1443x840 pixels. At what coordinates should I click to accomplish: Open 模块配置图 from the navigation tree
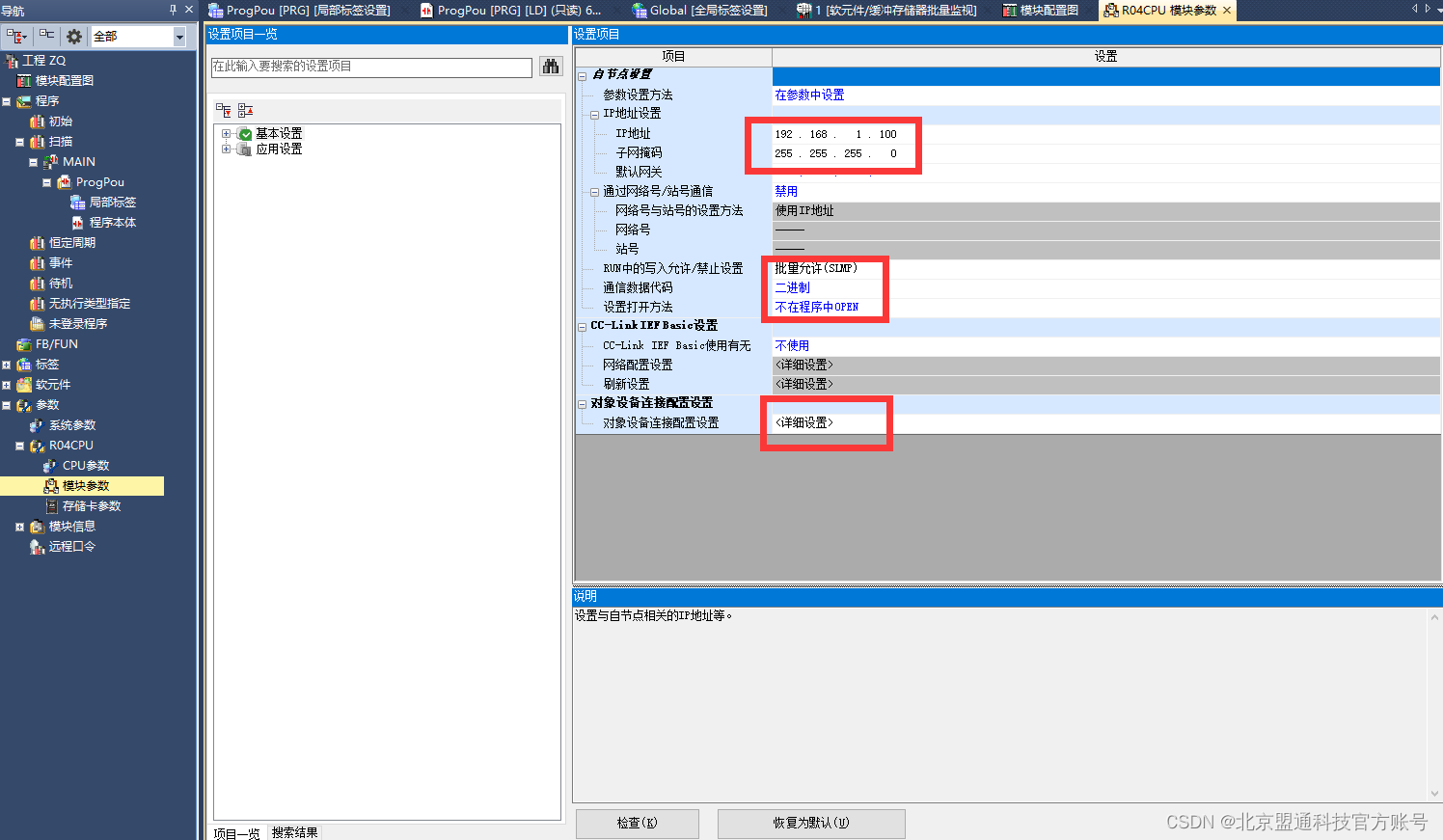66,80
